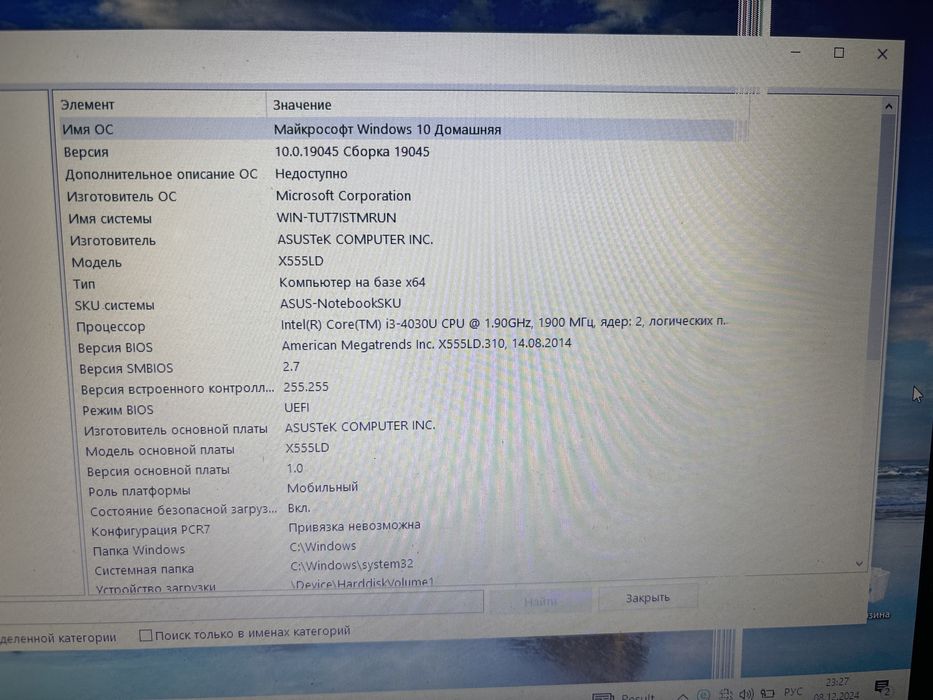Click the scrollbar up arrow
The image size is (933, 700).
[888, 107]
